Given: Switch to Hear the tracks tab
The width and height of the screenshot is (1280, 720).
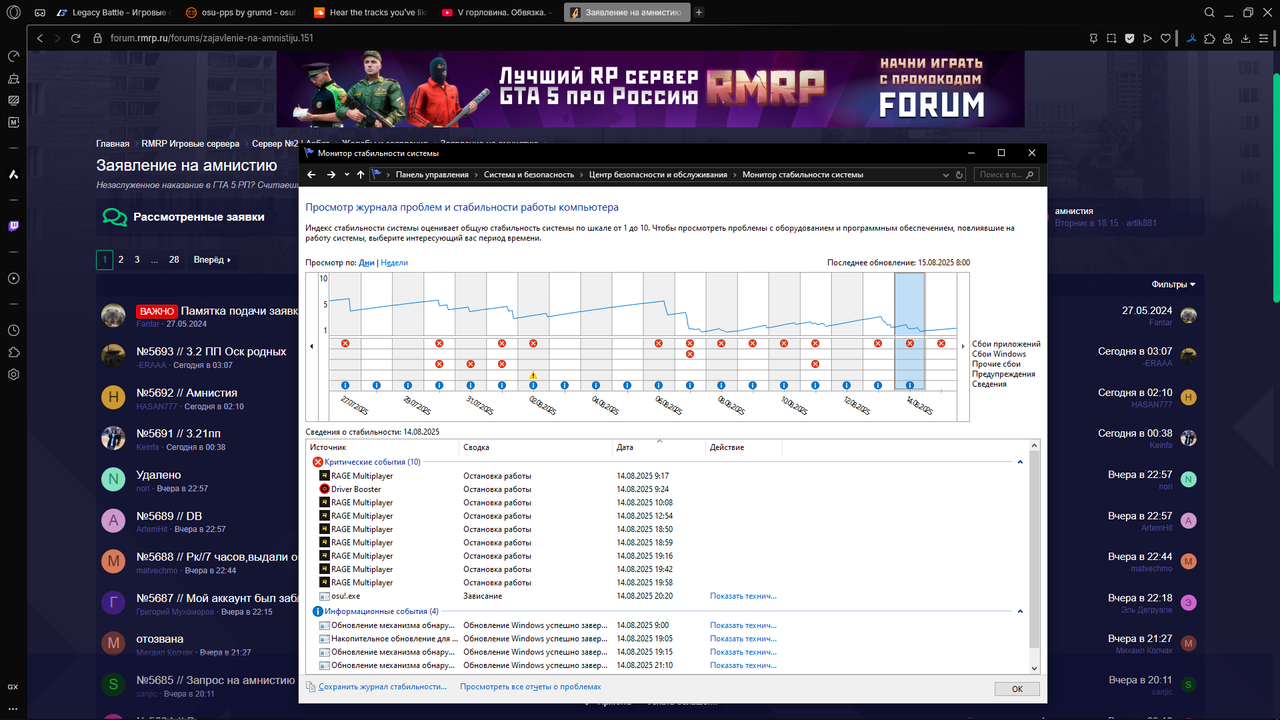Looking at the screenshot, I should pyautogui.click(x=369, y=12).
